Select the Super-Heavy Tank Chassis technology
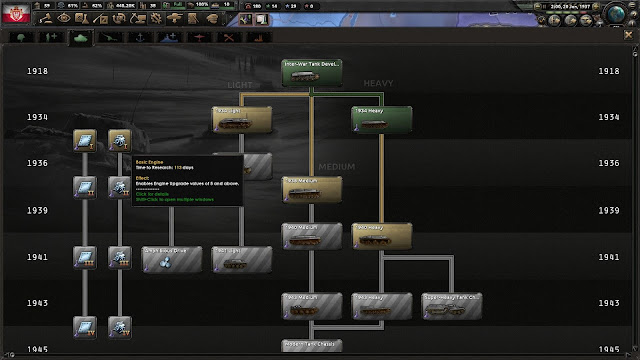Image resolution: width=640 pixels, height=360 pixels. pos(451,306)
